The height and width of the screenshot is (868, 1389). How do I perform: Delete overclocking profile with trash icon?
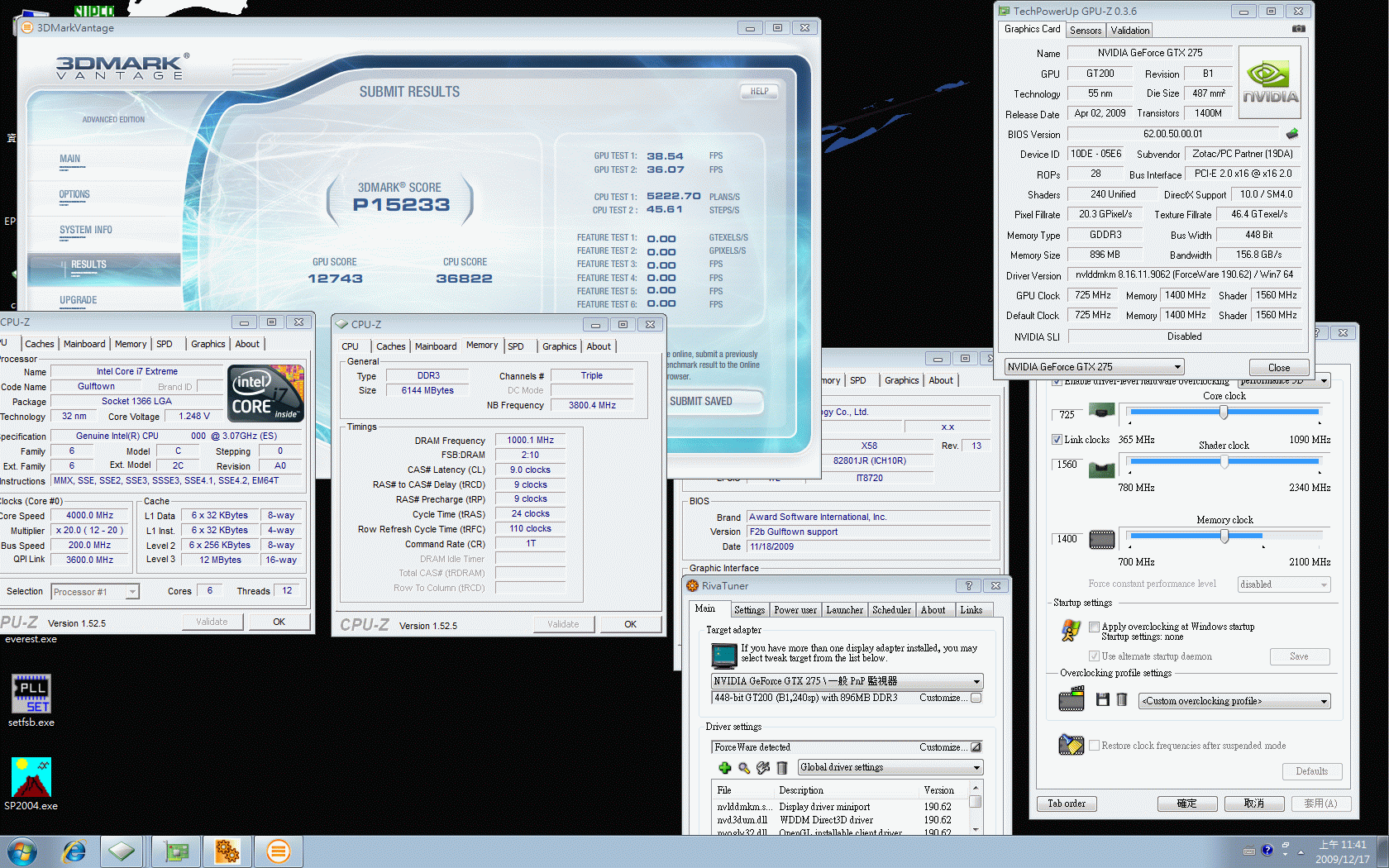(x=1122, y=700)
